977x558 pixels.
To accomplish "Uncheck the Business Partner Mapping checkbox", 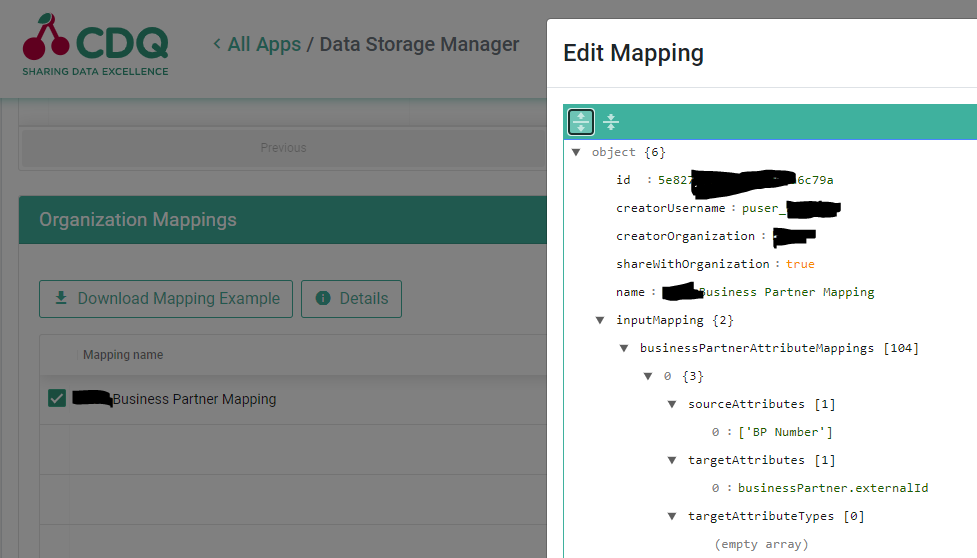I will pyautogui.click(x=57, y=399).
